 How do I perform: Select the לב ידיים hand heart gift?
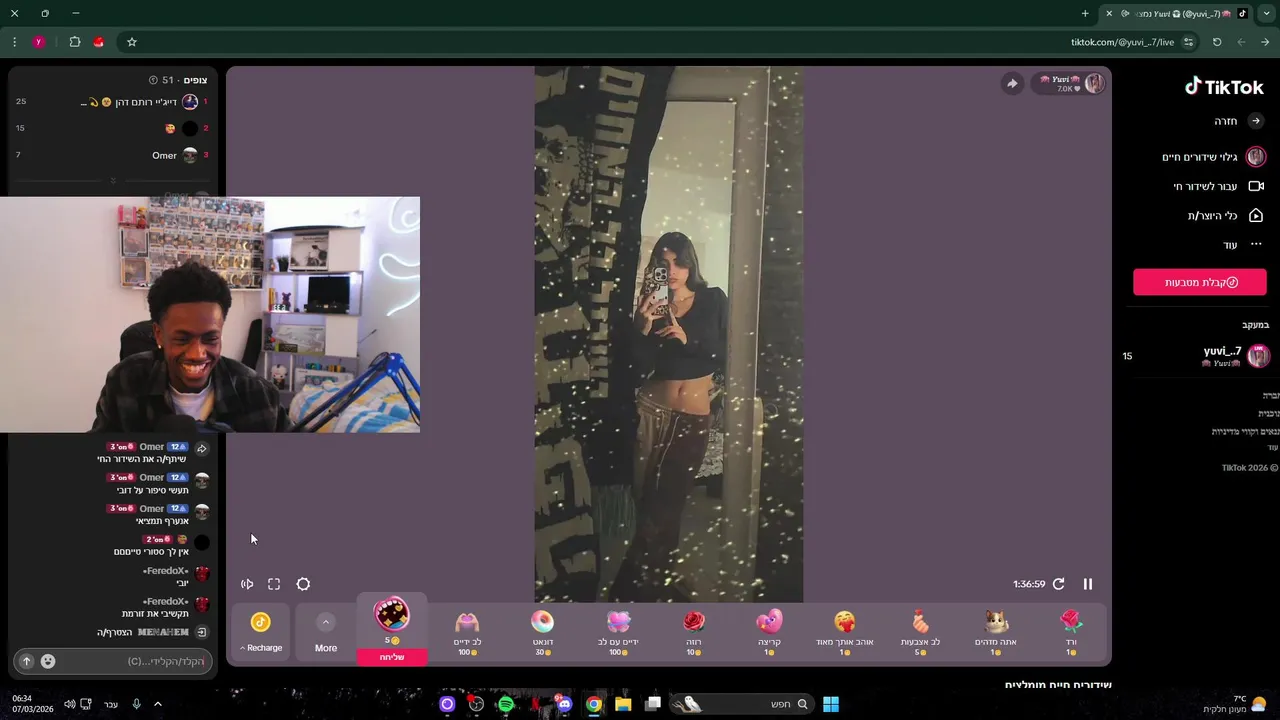(467, 633)
